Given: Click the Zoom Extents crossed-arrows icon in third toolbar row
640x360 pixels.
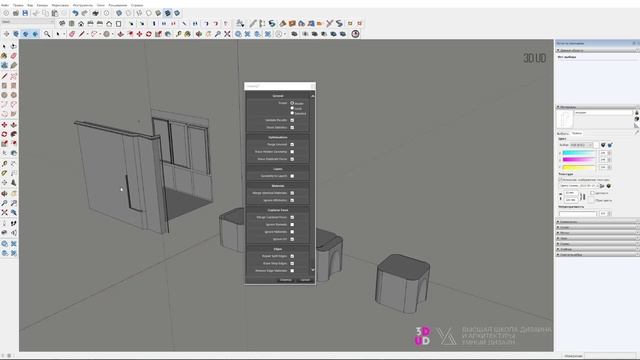Looking at the screenshot, I should point(227,34).
